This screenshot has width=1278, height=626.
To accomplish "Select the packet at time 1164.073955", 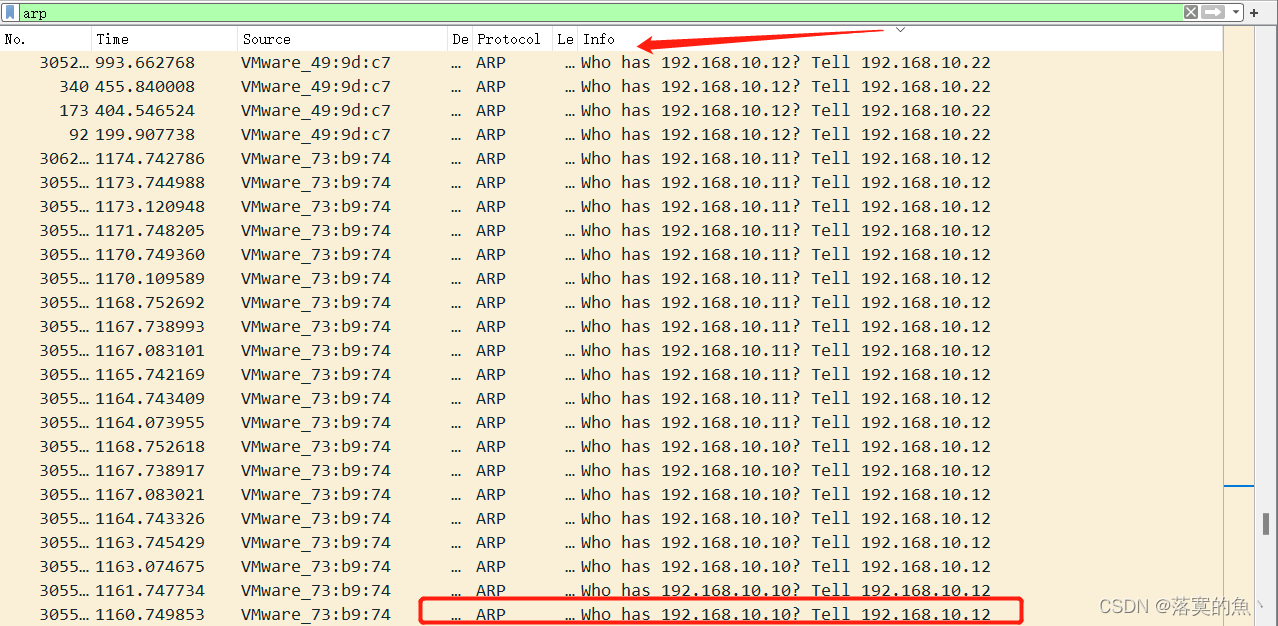I will 611,422.
